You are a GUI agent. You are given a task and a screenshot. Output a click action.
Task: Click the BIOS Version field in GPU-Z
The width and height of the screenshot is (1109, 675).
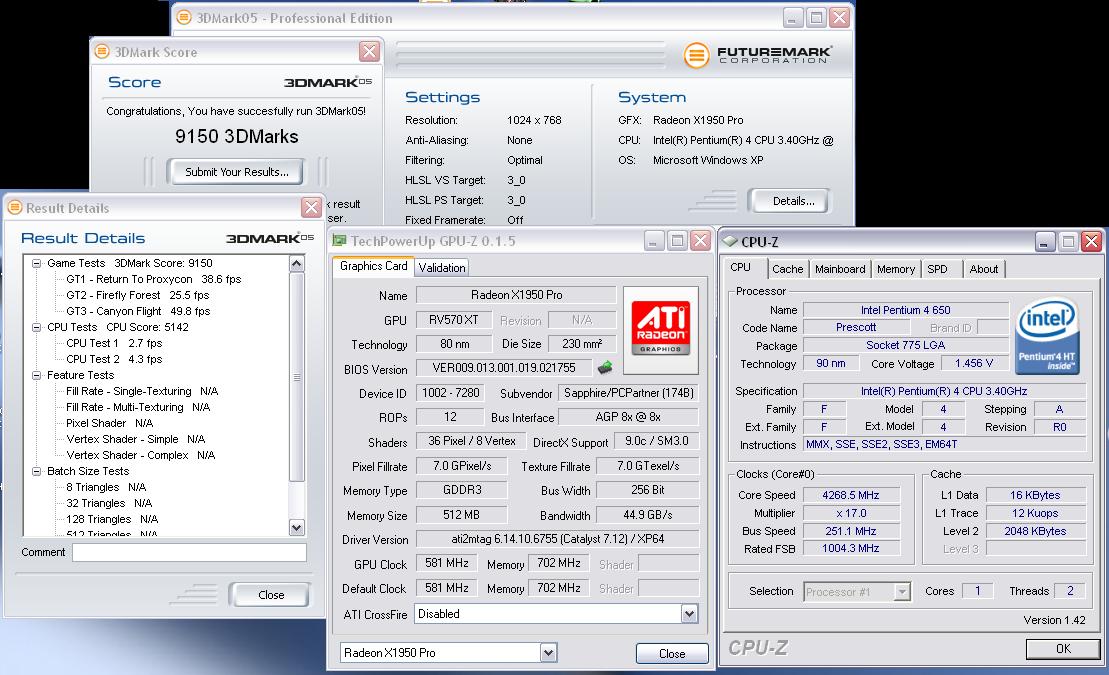point(504,368)
